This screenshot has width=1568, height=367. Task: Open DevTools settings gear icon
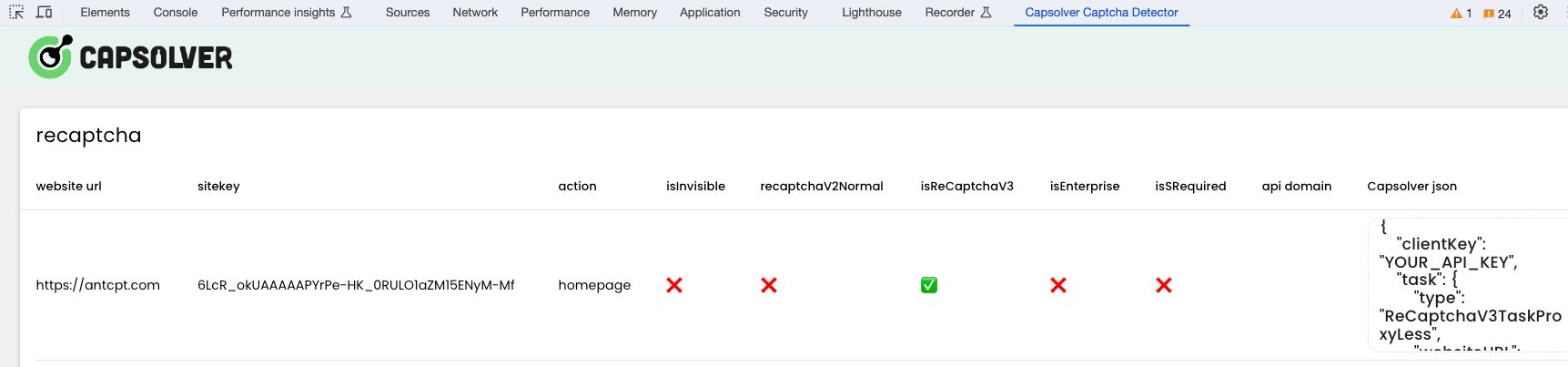tap(1540, 13)
